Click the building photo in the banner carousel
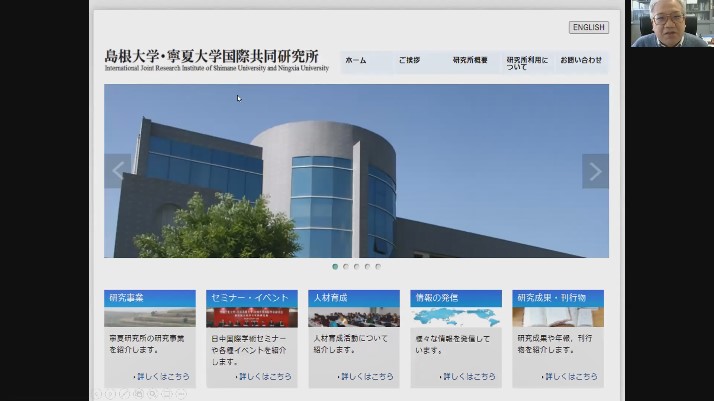This screenshot has width=714, height=401. point(356,171)
